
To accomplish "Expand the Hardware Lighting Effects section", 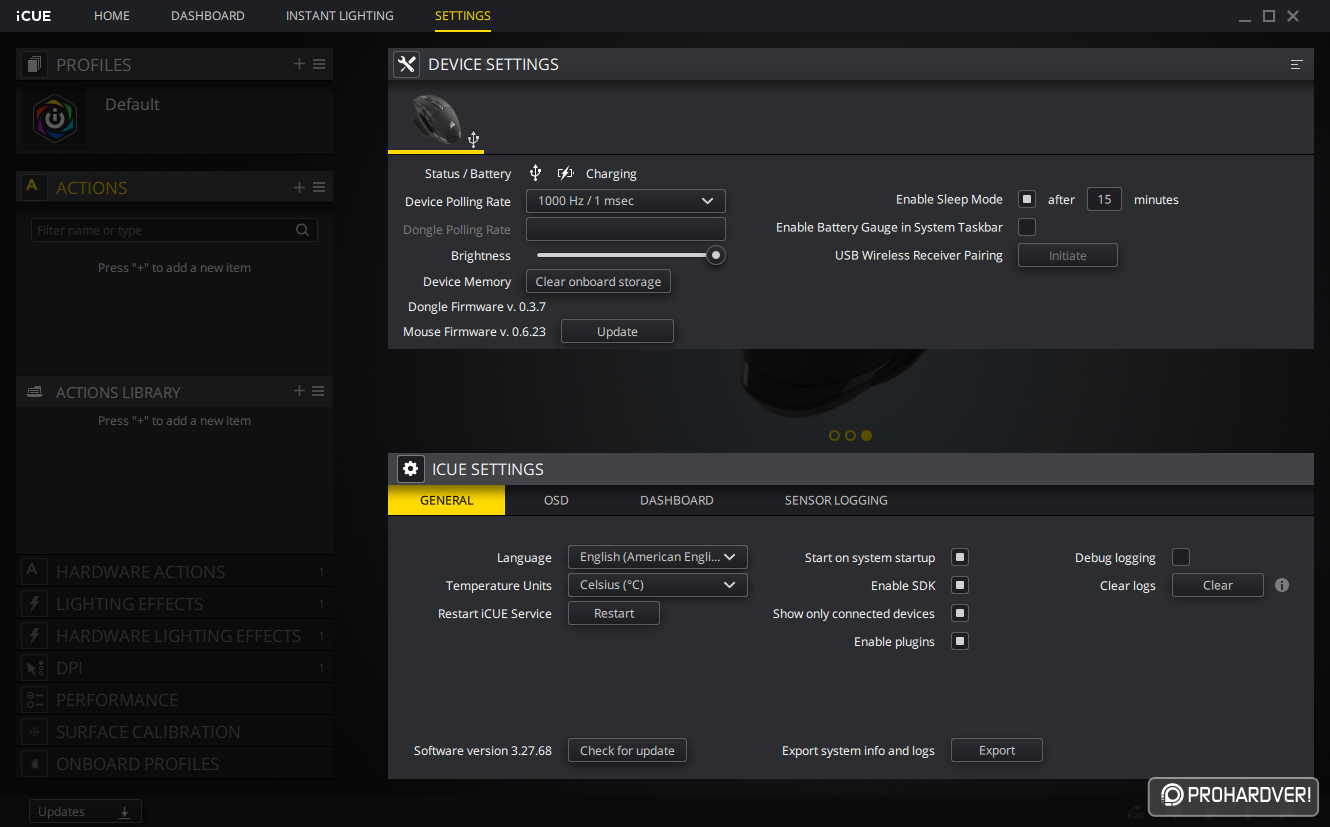I will (x=174, y=635).
